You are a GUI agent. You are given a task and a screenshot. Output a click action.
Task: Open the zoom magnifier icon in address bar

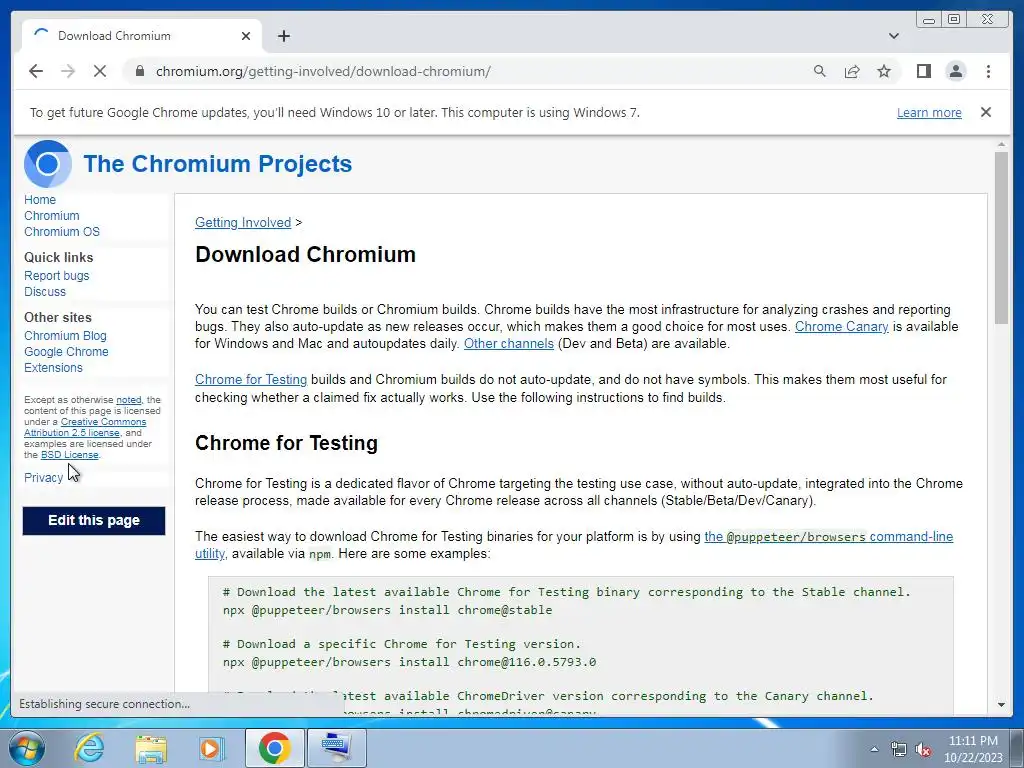(820, 71)
